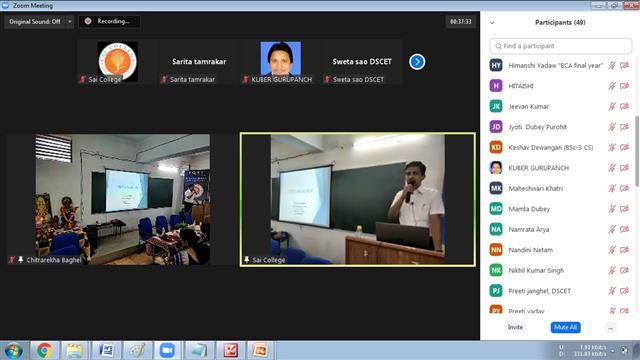Image resolution: width=640 pixels, height=360 pixels.
Task: Click the Mute All button
Action: point(565,327)
